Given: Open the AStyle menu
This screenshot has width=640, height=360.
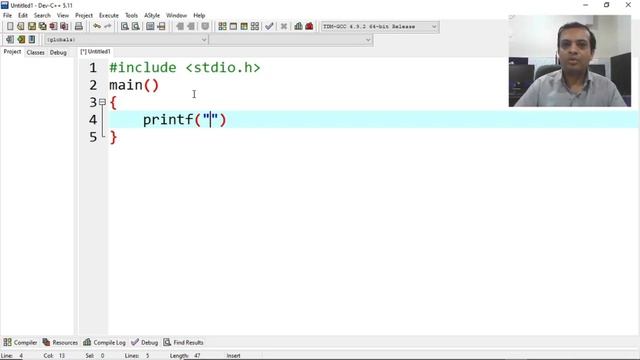Looking at the screenshot, I should [152, 16].
